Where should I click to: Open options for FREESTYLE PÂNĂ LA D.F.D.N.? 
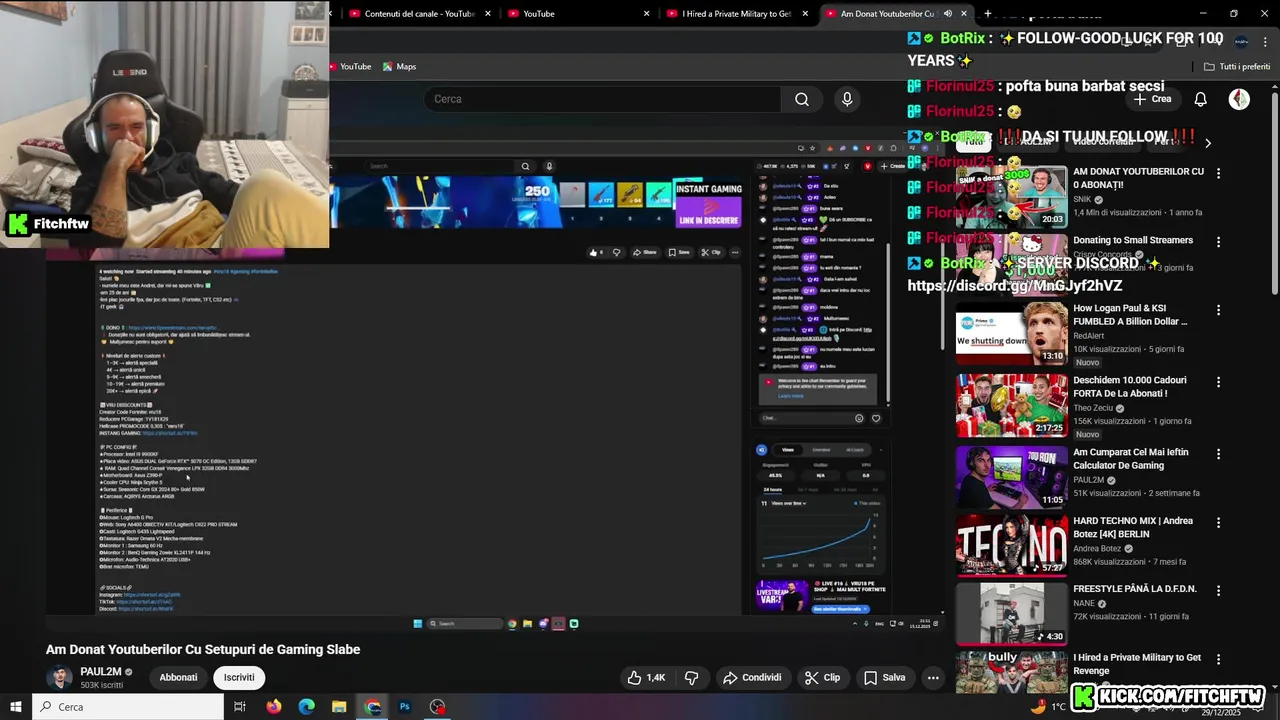1218,591
